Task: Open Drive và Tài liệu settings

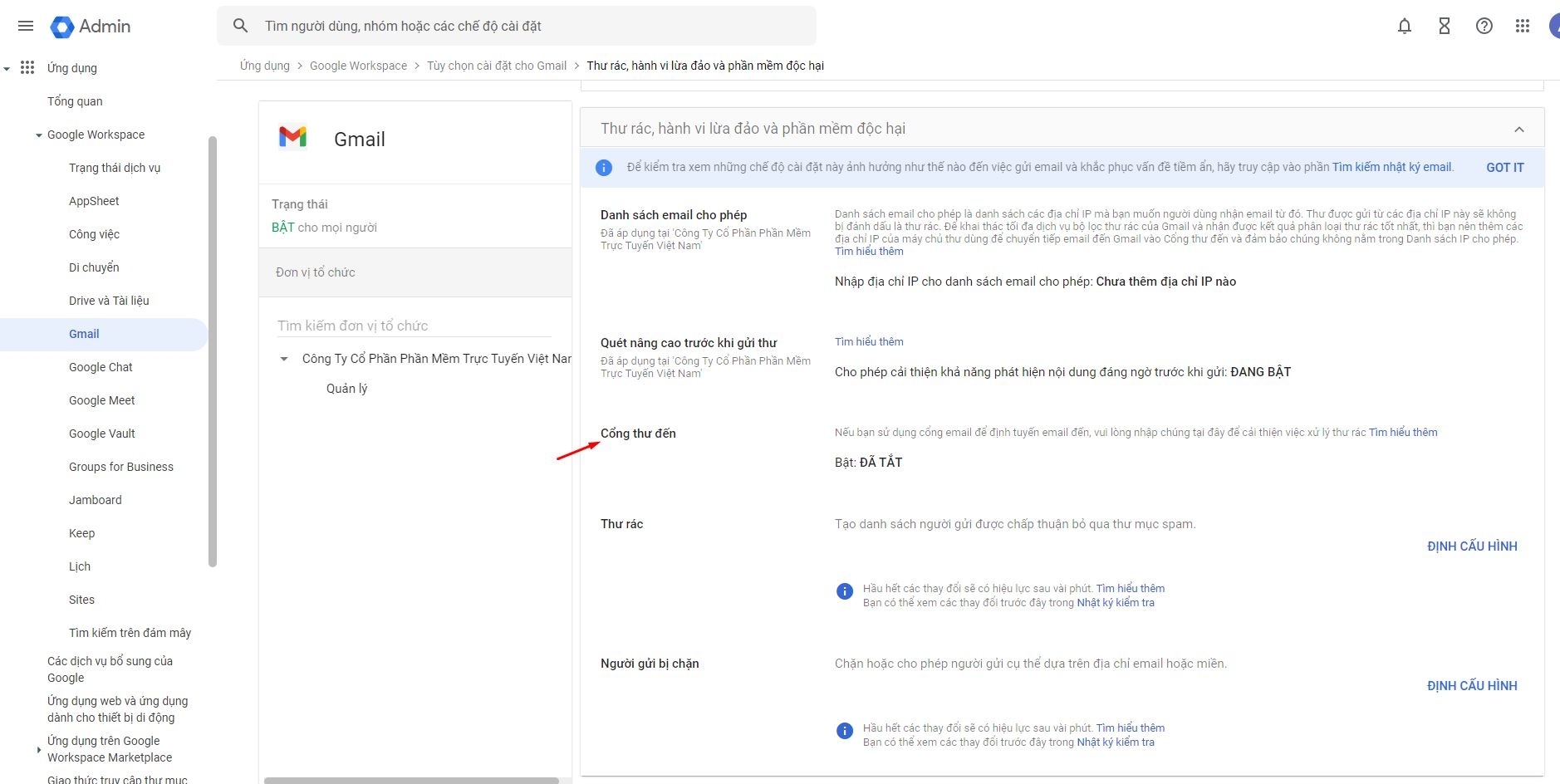Action: pos(109,301)
